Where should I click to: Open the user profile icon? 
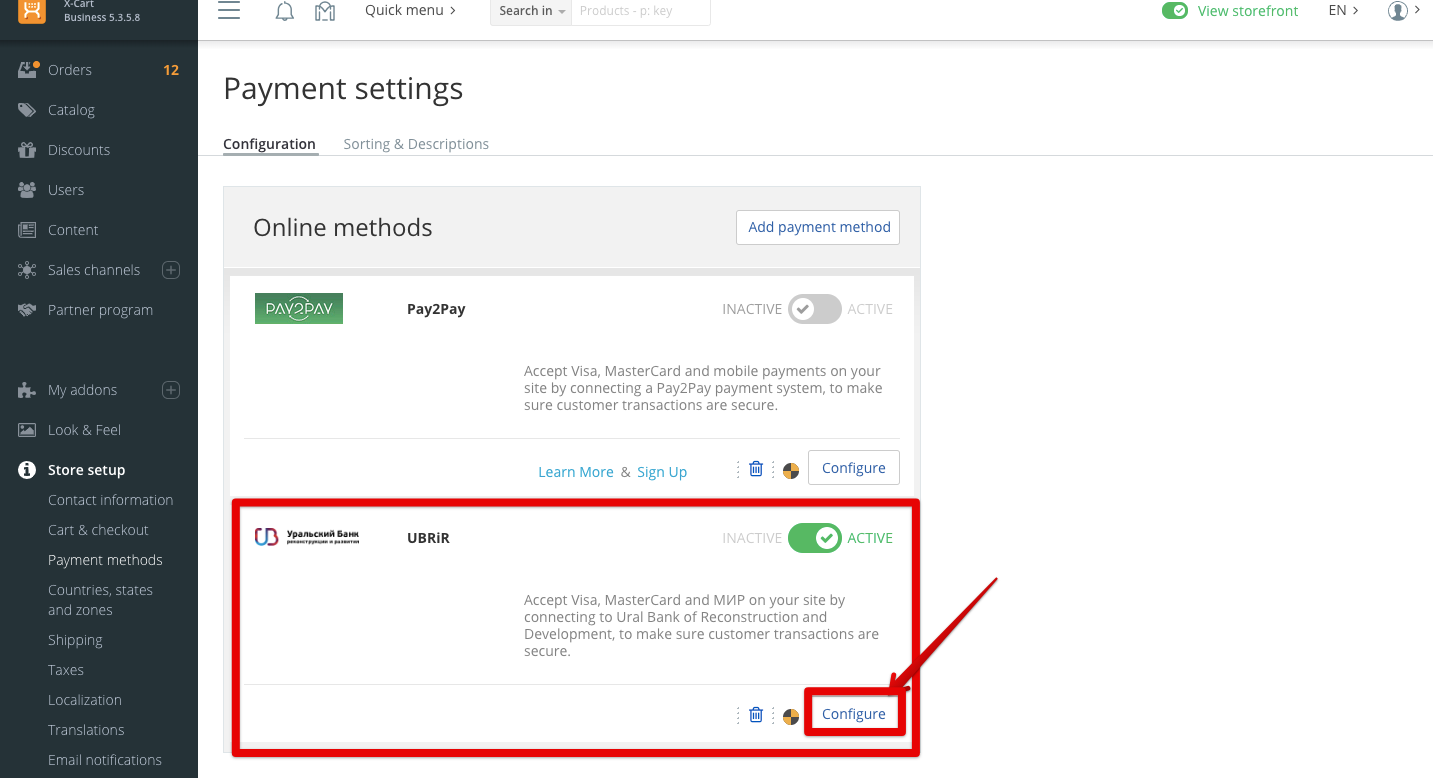[x=1397, y=11]
